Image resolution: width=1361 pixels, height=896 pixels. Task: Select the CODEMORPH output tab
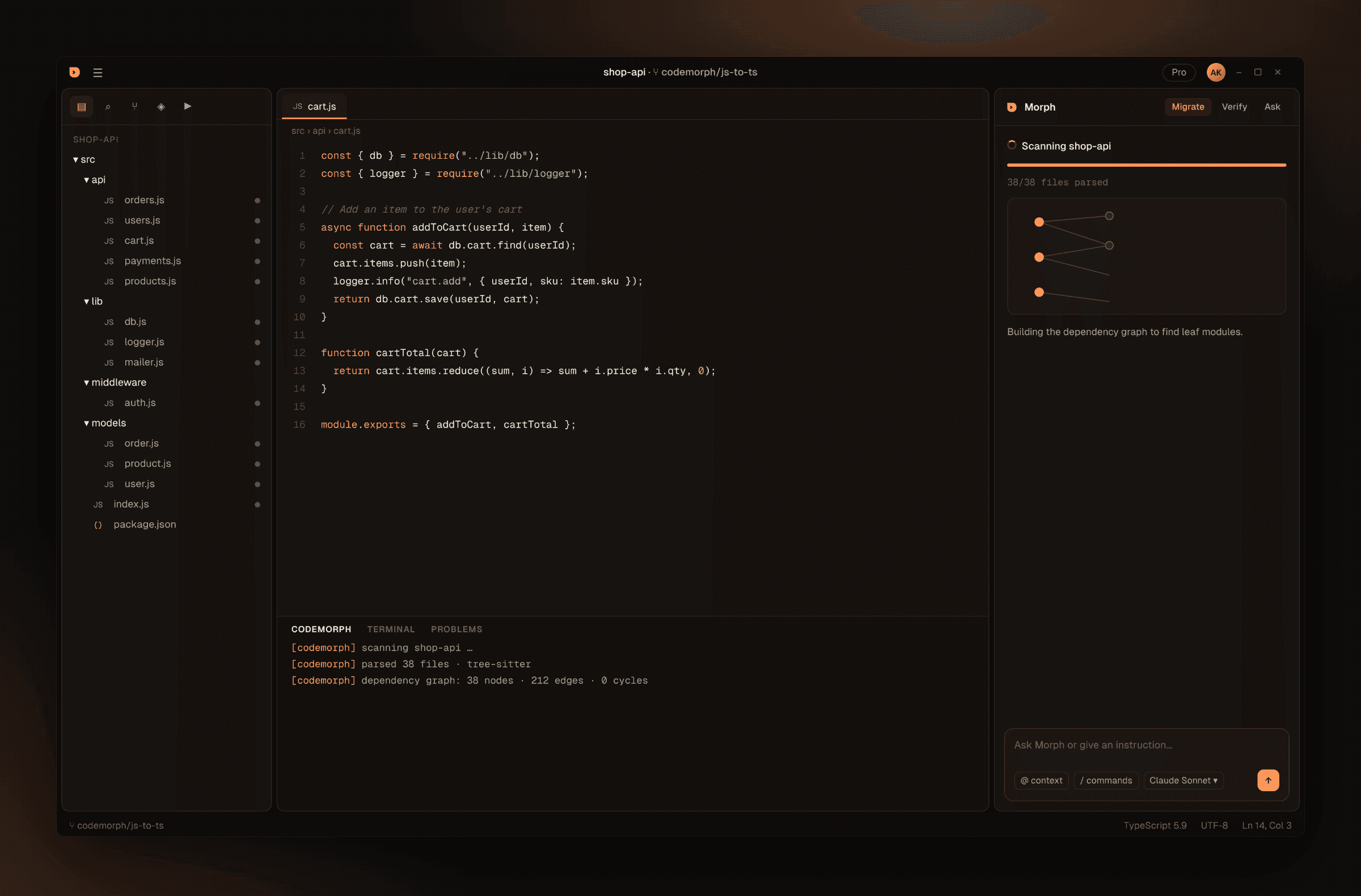(x=321, y=629)
